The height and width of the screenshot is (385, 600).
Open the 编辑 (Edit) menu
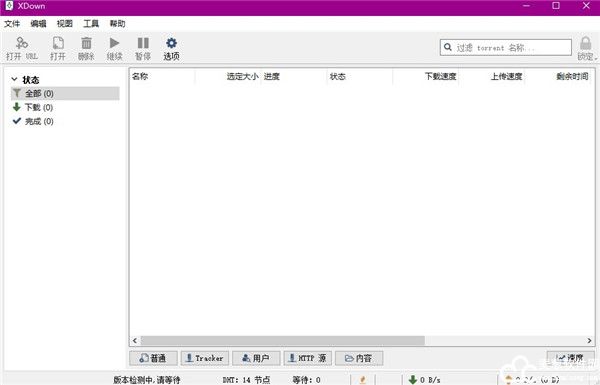pyautogui.click(x=38, y=24)
